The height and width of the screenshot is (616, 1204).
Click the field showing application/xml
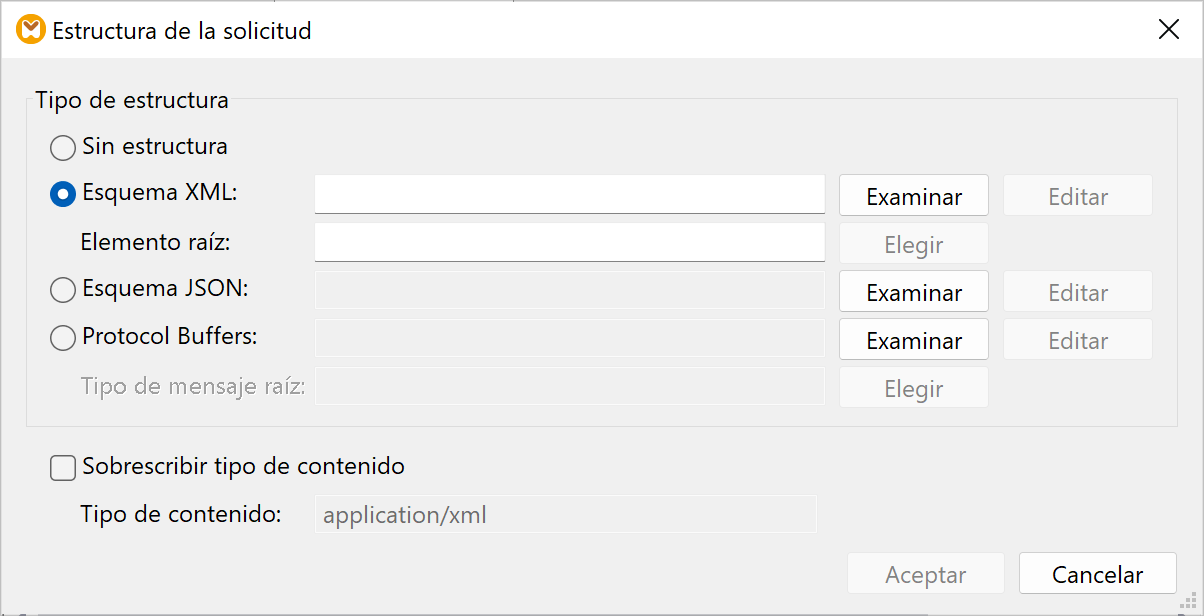coord(566,514)
